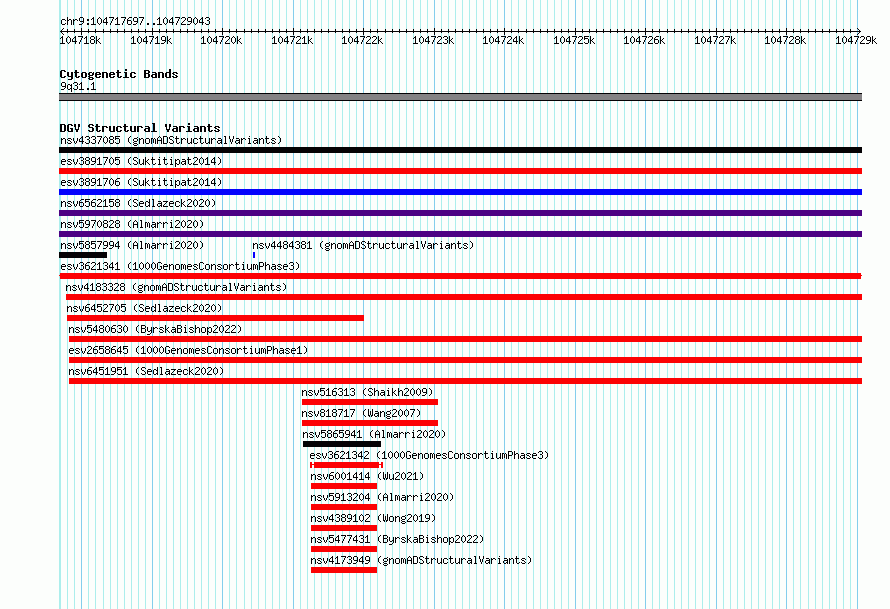Image resolution: width=890 pixels, height=609 pixels.
Task: Click ruler tick labeled 104718k
Action: [x=81, y=40]
